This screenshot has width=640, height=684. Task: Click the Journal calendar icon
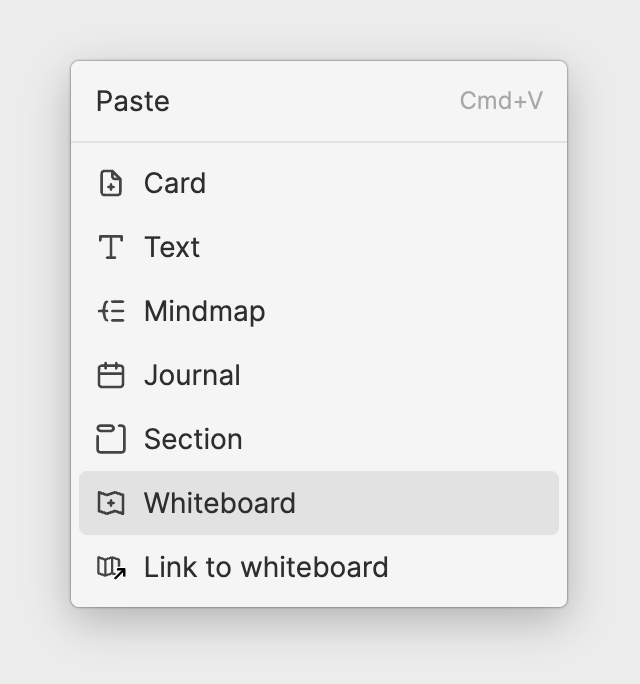coord(111,375)
